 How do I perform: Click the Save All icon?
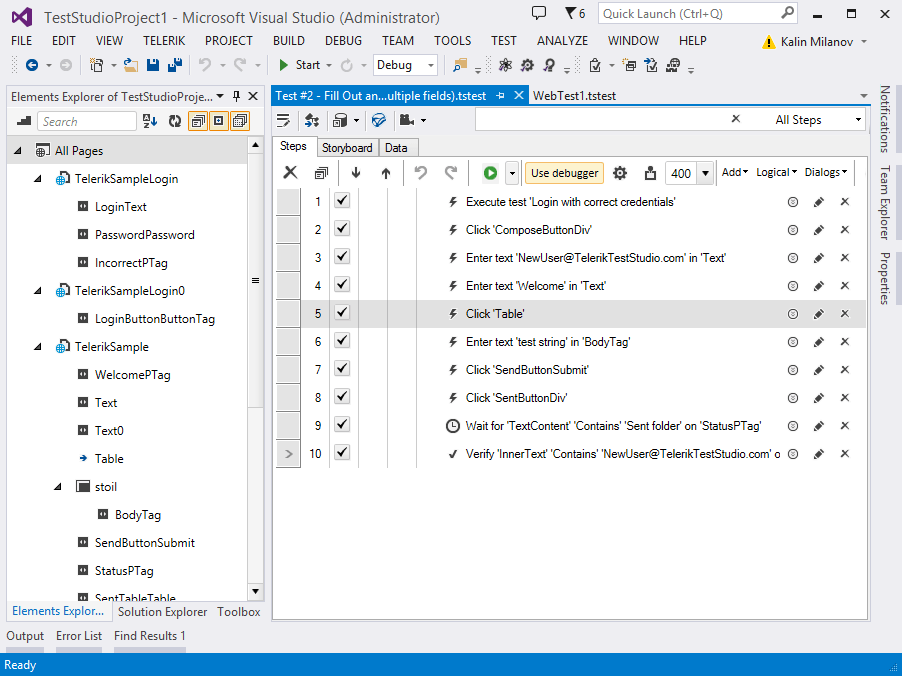tap(174, 65)
